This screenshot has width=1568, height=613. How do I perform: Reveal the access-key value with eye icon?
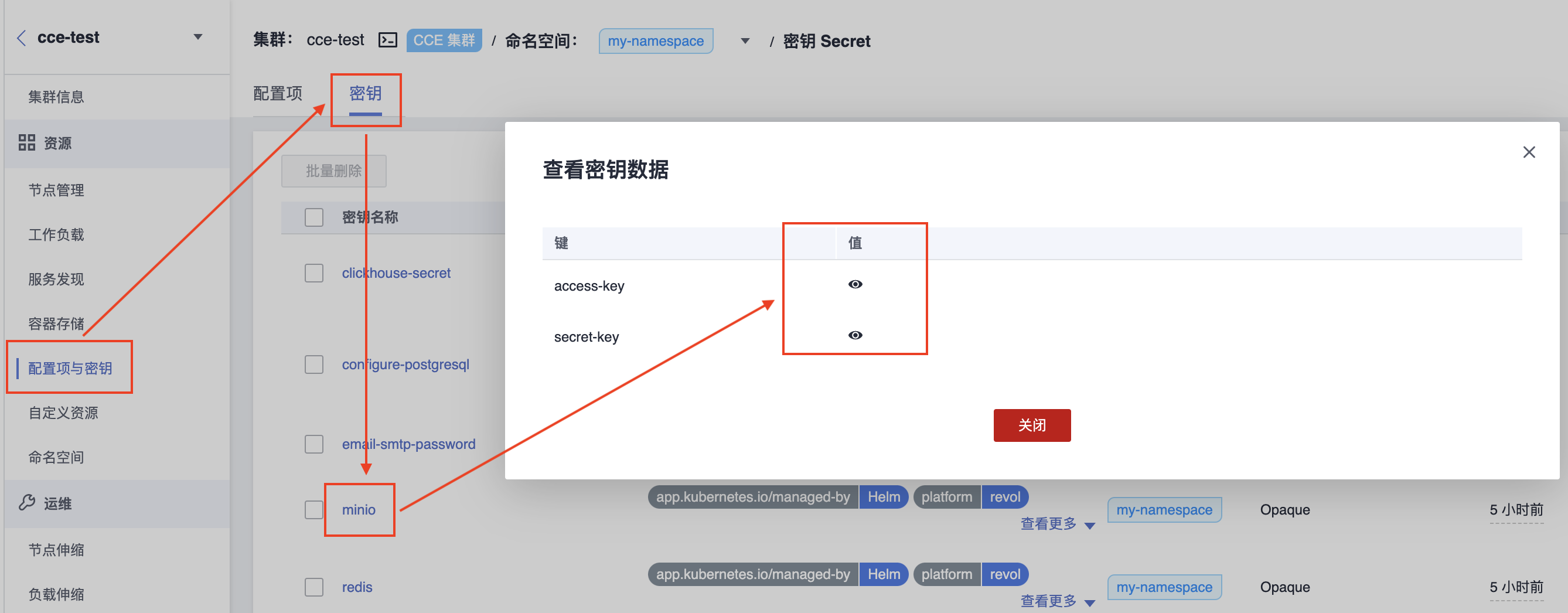pos(855,284)
